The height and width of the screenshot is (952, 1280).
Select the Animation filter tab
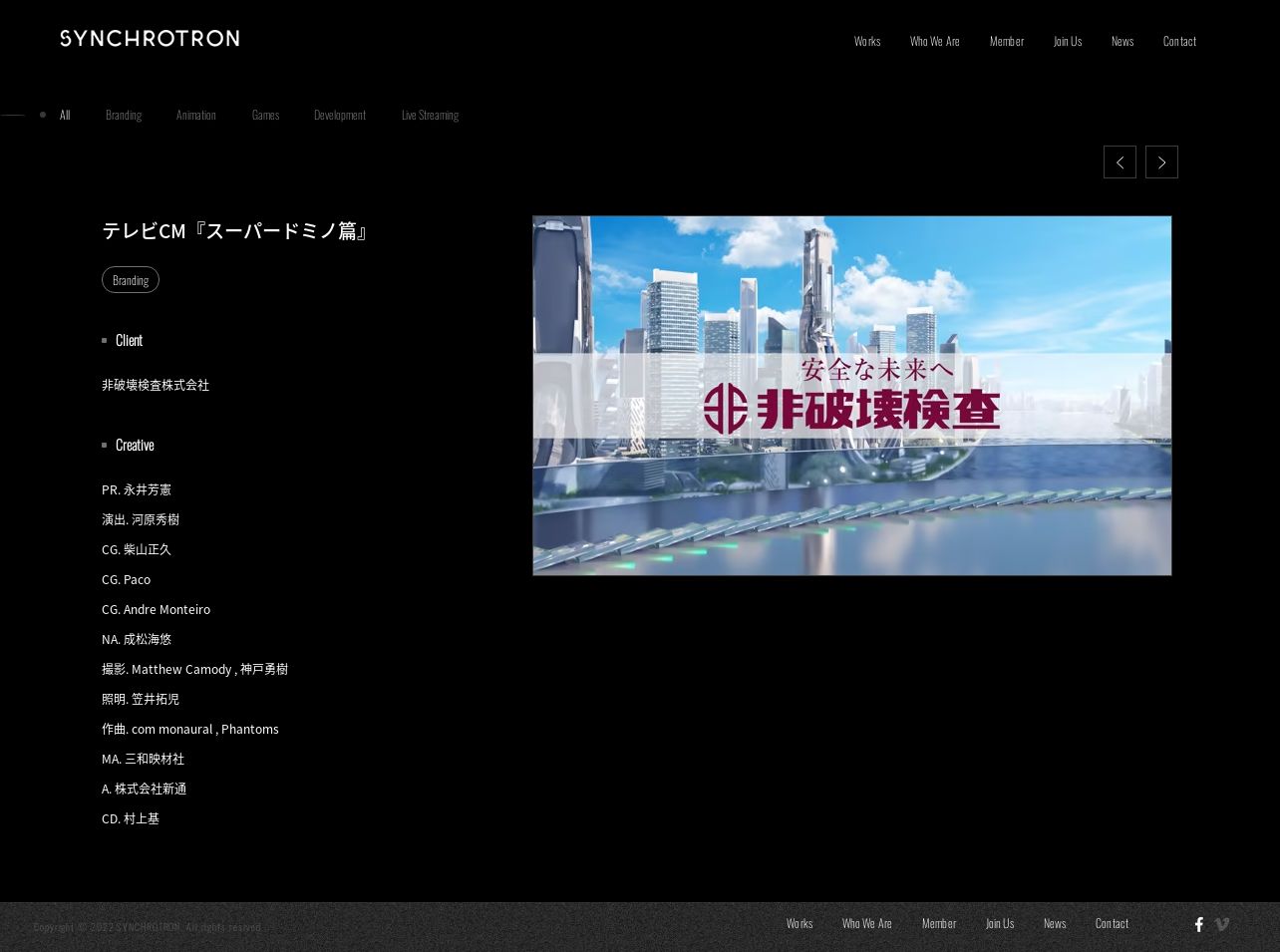pyautogui.click(x=196, y=115)
